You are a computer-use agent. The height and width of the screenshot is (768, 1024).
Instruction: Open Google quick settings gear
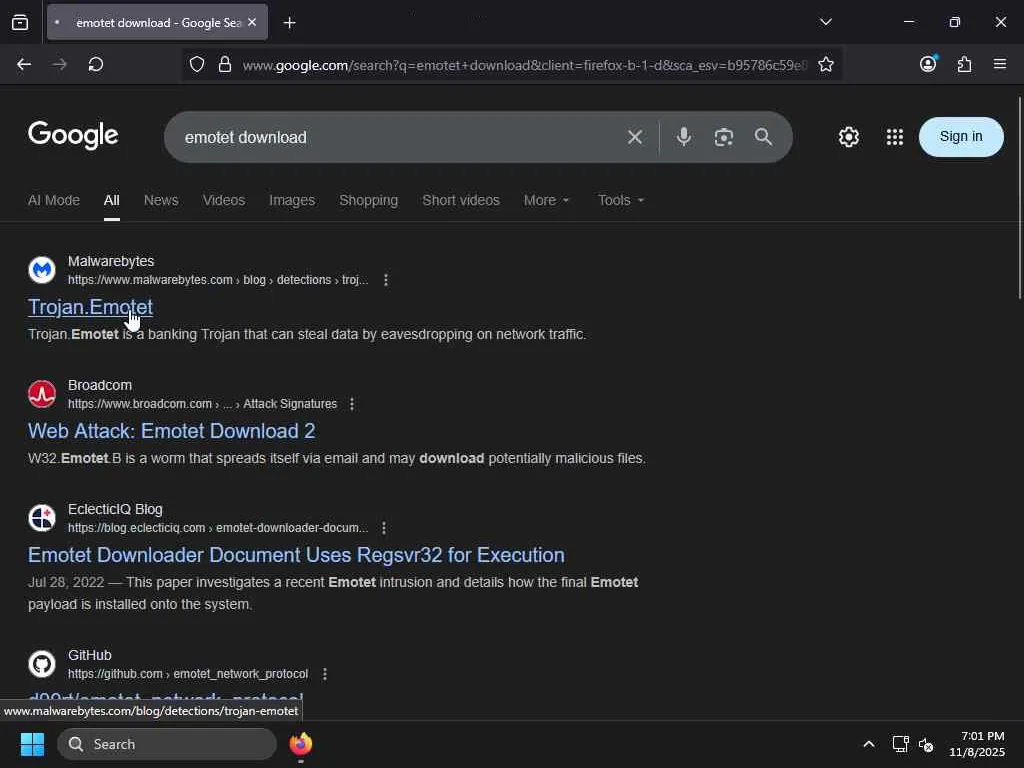pyautogui.click(x=848, y=137)
